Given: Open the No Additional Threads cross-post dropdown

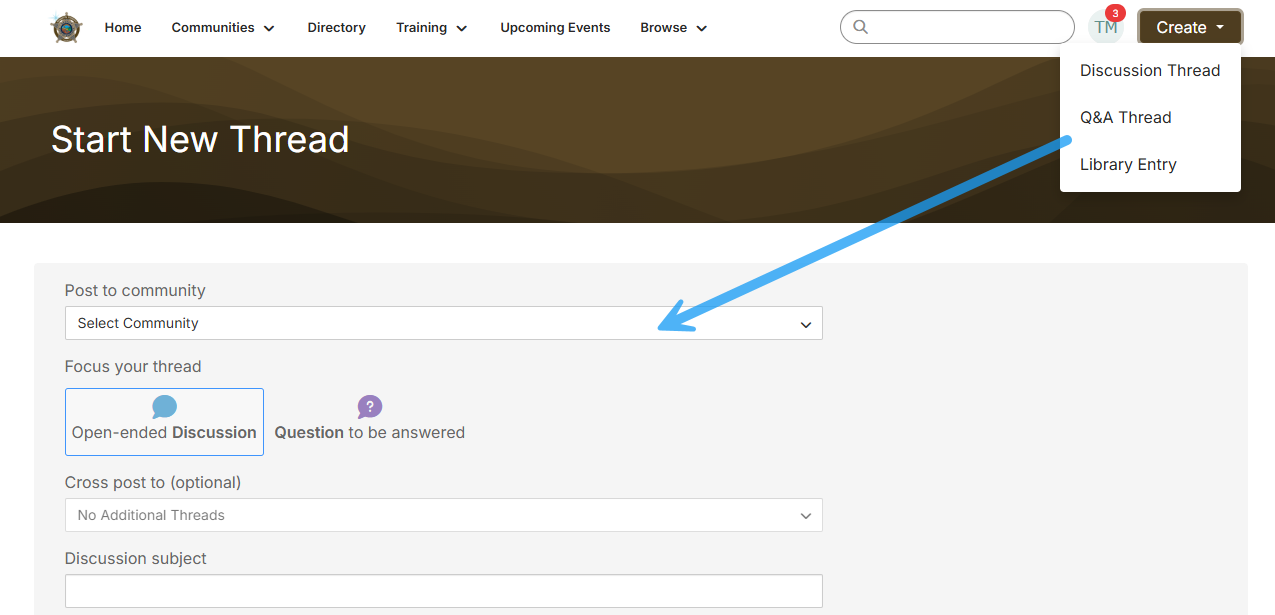Looking at the screenshot, I should tap(443, 515).
